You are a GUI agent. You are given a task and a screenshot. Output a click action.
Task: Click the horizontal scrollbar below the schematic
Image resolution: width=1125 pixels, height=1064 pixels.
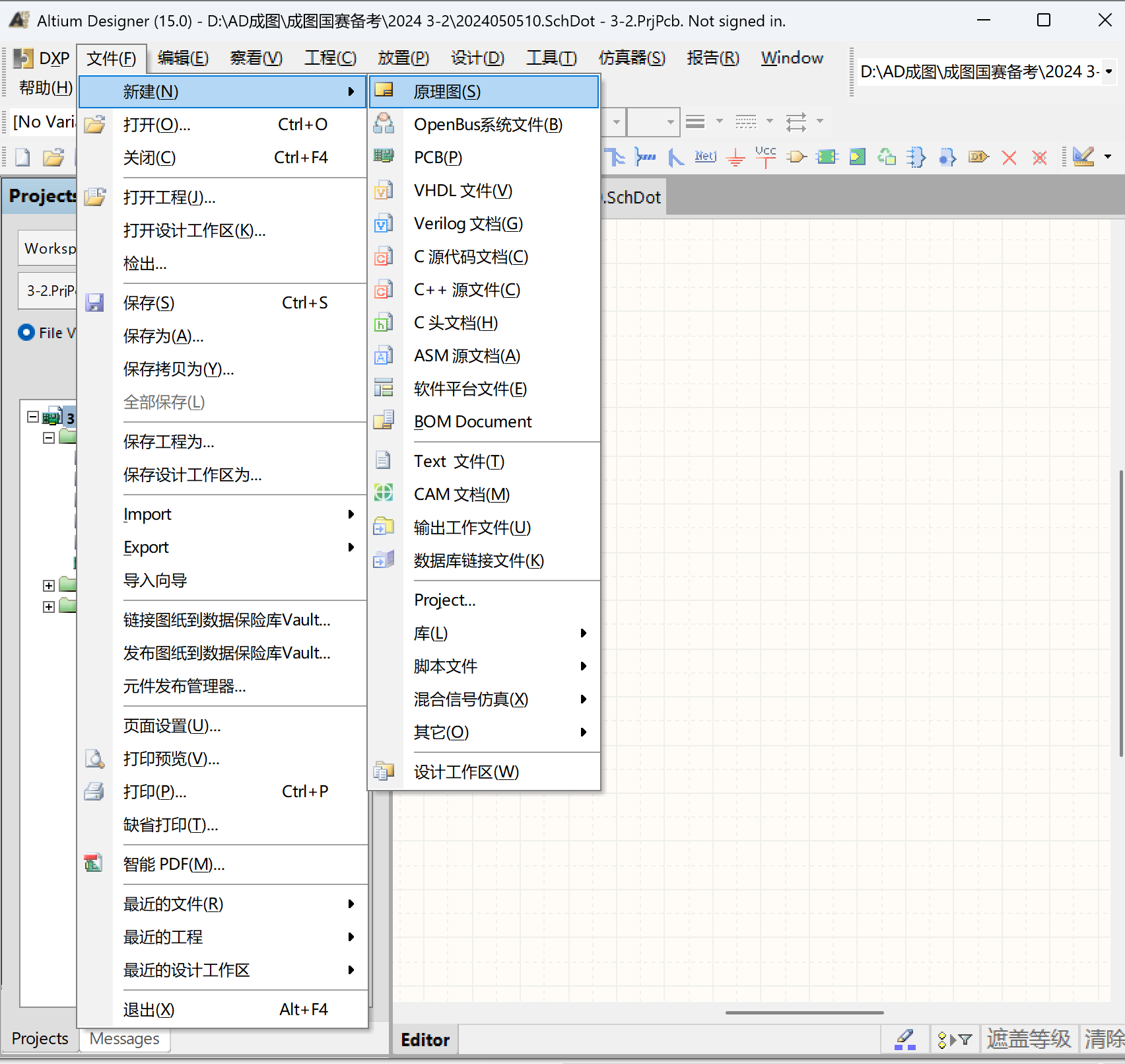click(x=804, y=1012)
